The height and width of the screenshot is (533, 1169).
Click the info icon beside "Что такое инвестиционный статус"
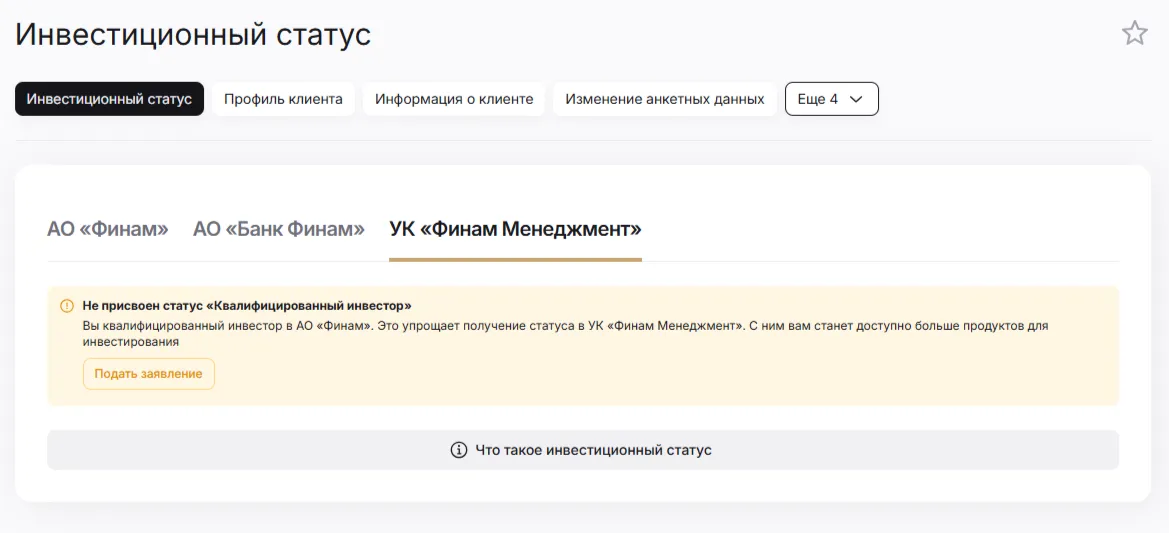[x=459, y=450]
